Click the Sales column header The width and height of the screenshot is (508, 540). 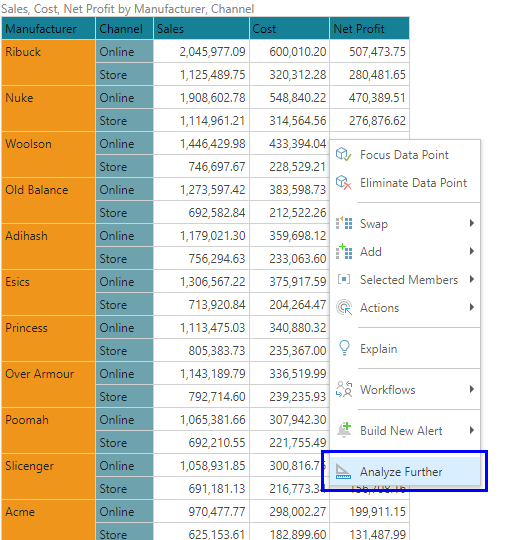click(201, 28)
